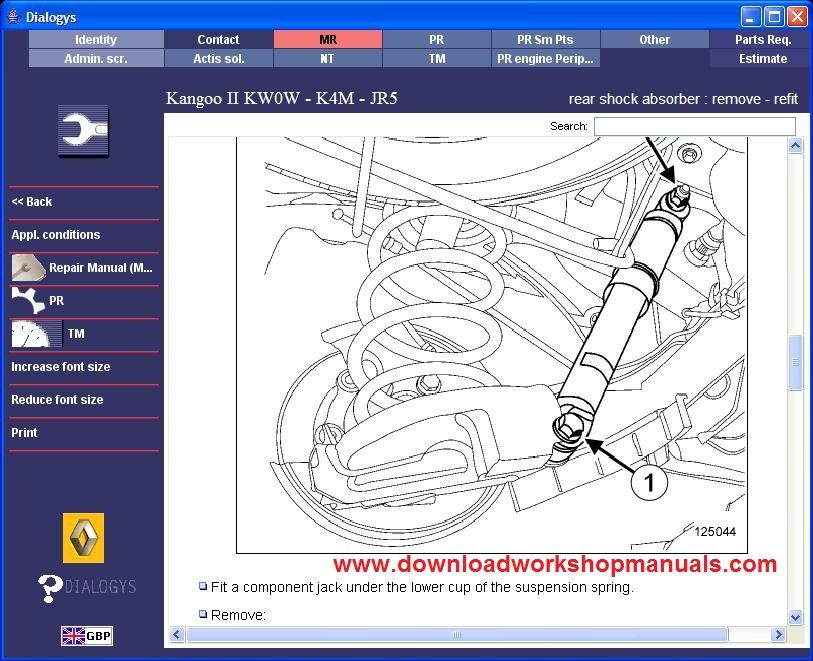Open Repair Manual (M... entry
The height and width of the screenshot is (661, 813).
101,268
